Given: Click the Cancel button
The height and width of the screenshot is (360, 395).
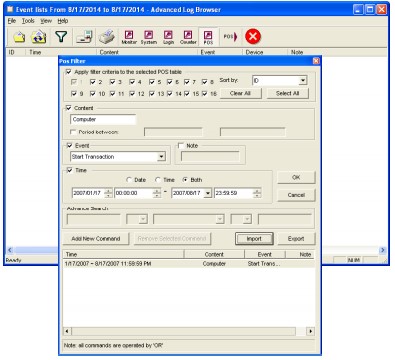Looking at the screenshot, I should (296, 195).
